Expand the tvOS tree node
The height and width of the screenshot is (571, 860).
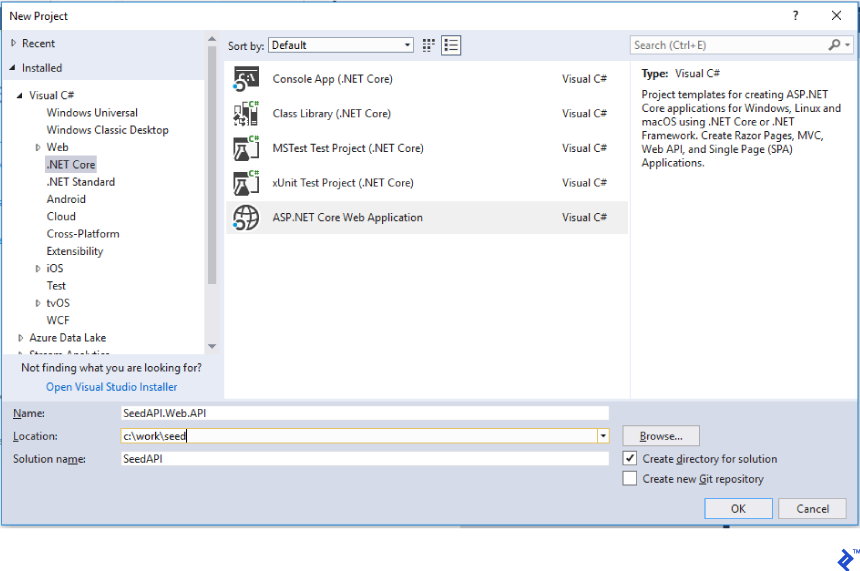pos(38,303)
